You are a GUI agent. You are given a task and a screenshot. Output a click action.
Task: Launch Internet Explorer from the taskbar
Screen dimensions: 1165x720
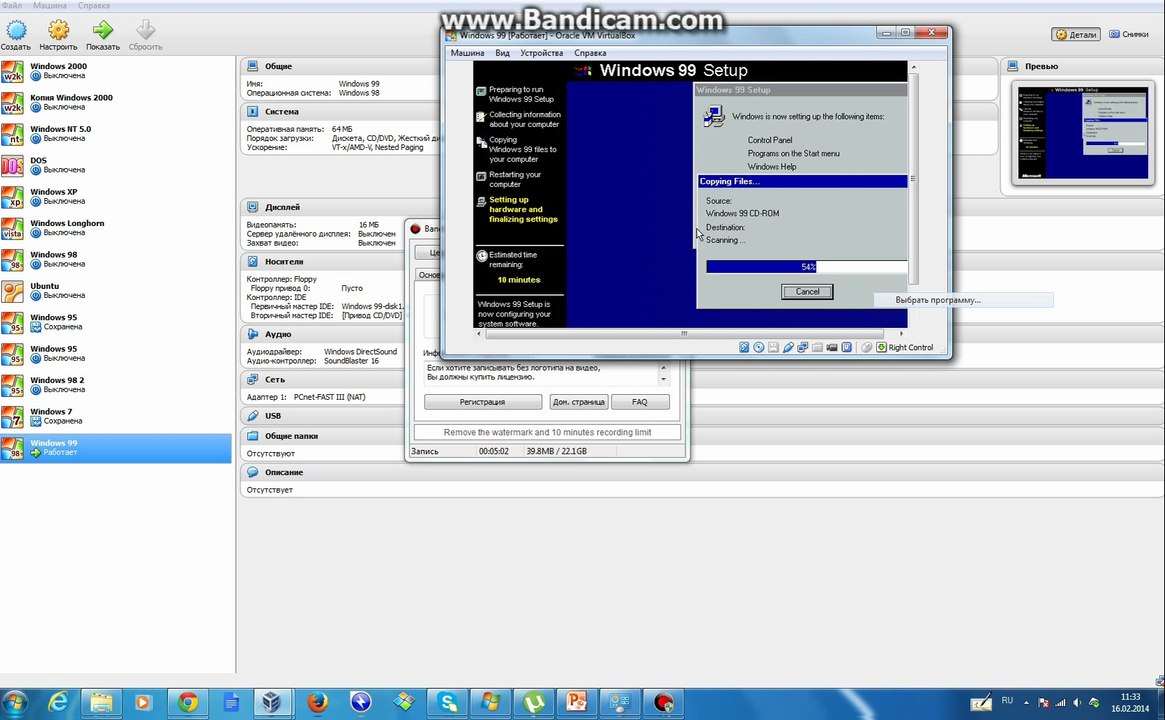pos(58,702)
